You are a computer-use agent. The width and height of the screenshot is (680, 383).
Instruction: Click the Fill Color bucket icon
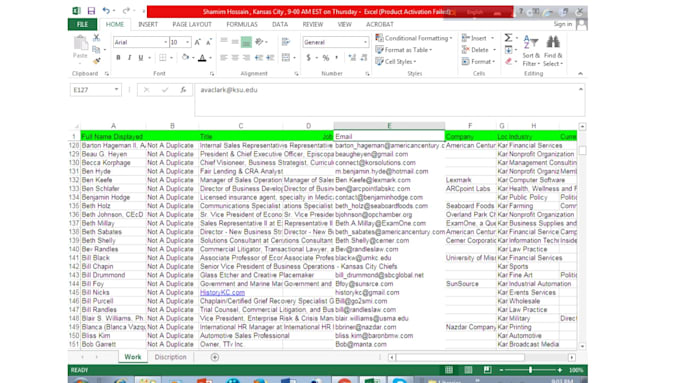[186, 58]
